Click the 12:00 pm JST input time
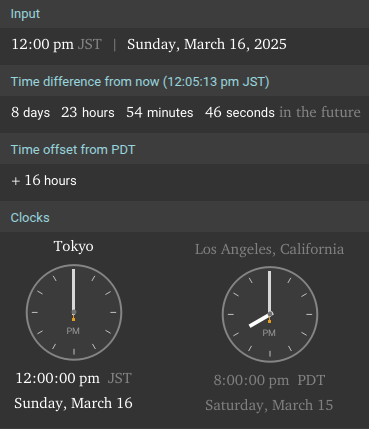369x429 pixels. click(x=56, y=44)
